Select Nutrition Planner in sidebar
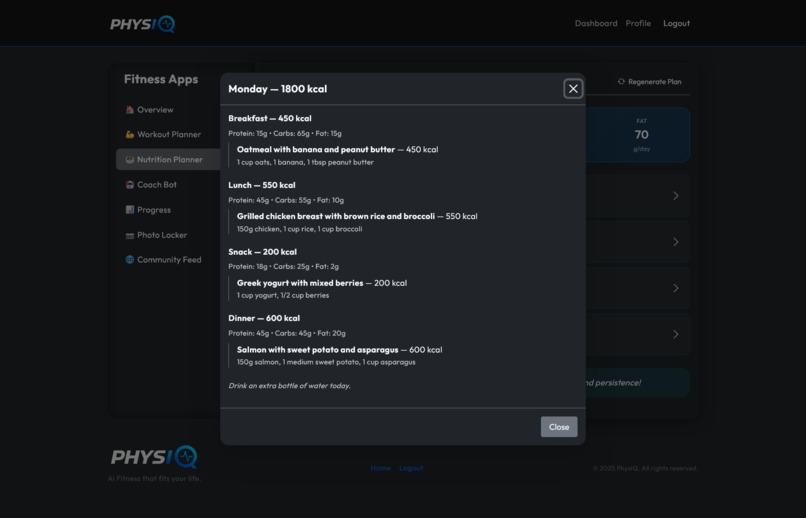The width and height of the screenshot is (806, 518). pos(168,159)
